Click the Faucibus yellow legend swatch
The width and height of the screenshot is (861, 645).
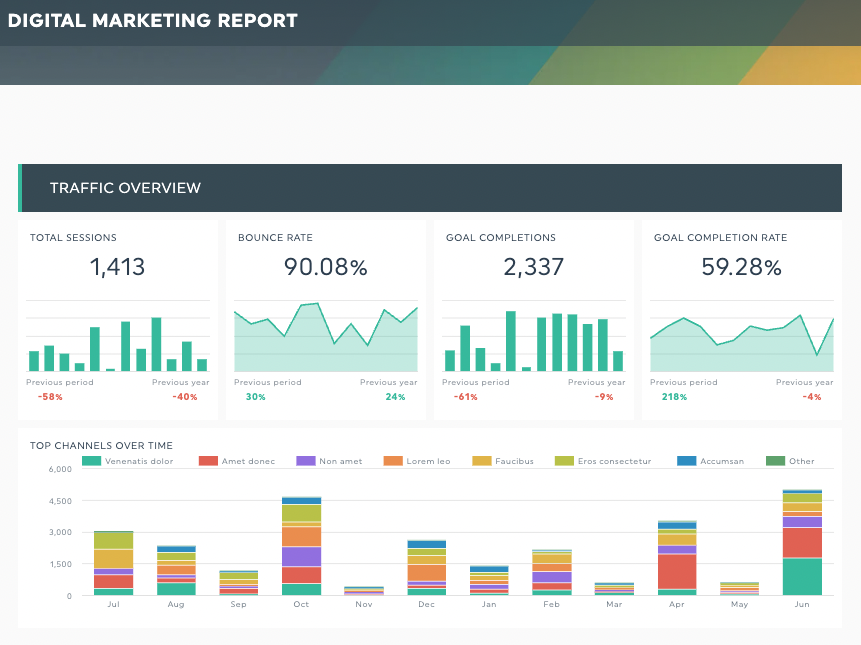click(482, 461)
